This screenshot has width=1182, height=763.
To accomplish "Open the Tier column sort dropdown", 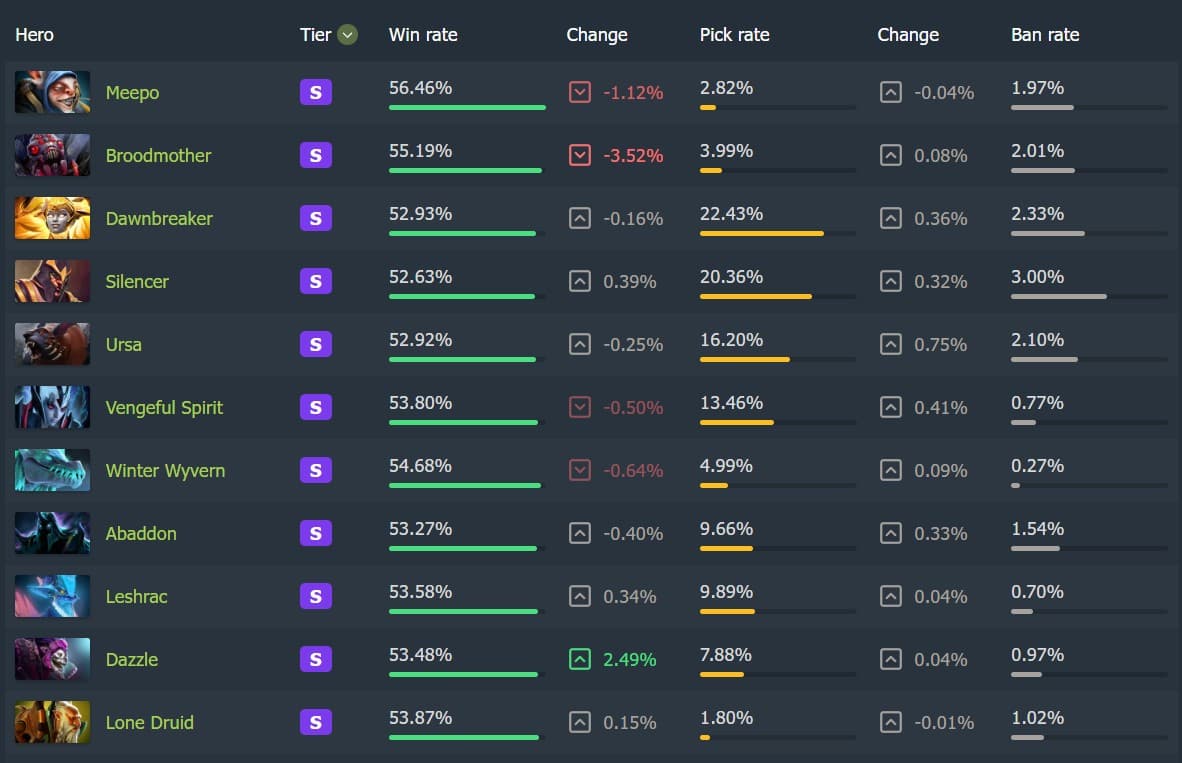I will coord(347,34).
